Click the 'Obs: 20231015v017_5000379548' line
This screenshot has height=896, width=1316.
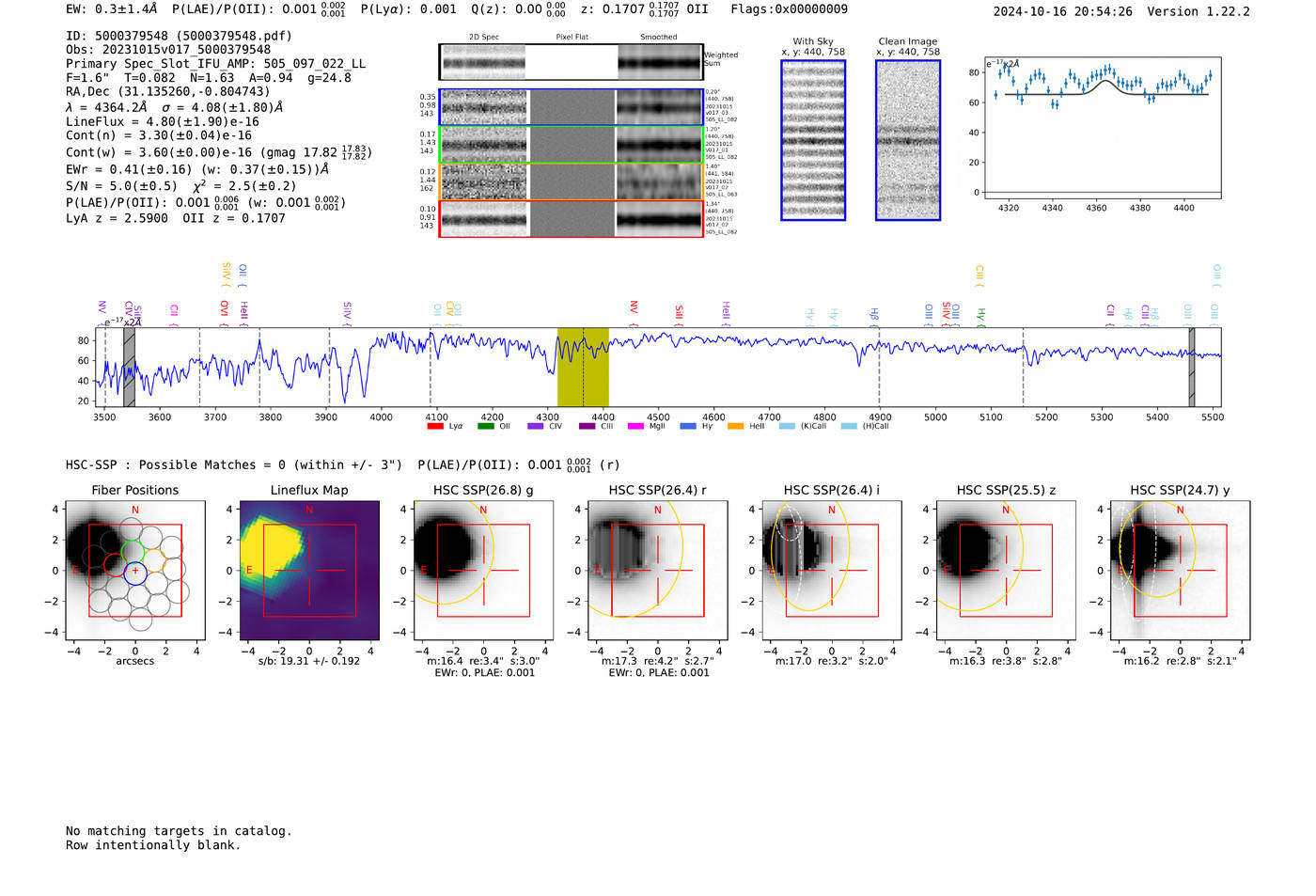168,50
